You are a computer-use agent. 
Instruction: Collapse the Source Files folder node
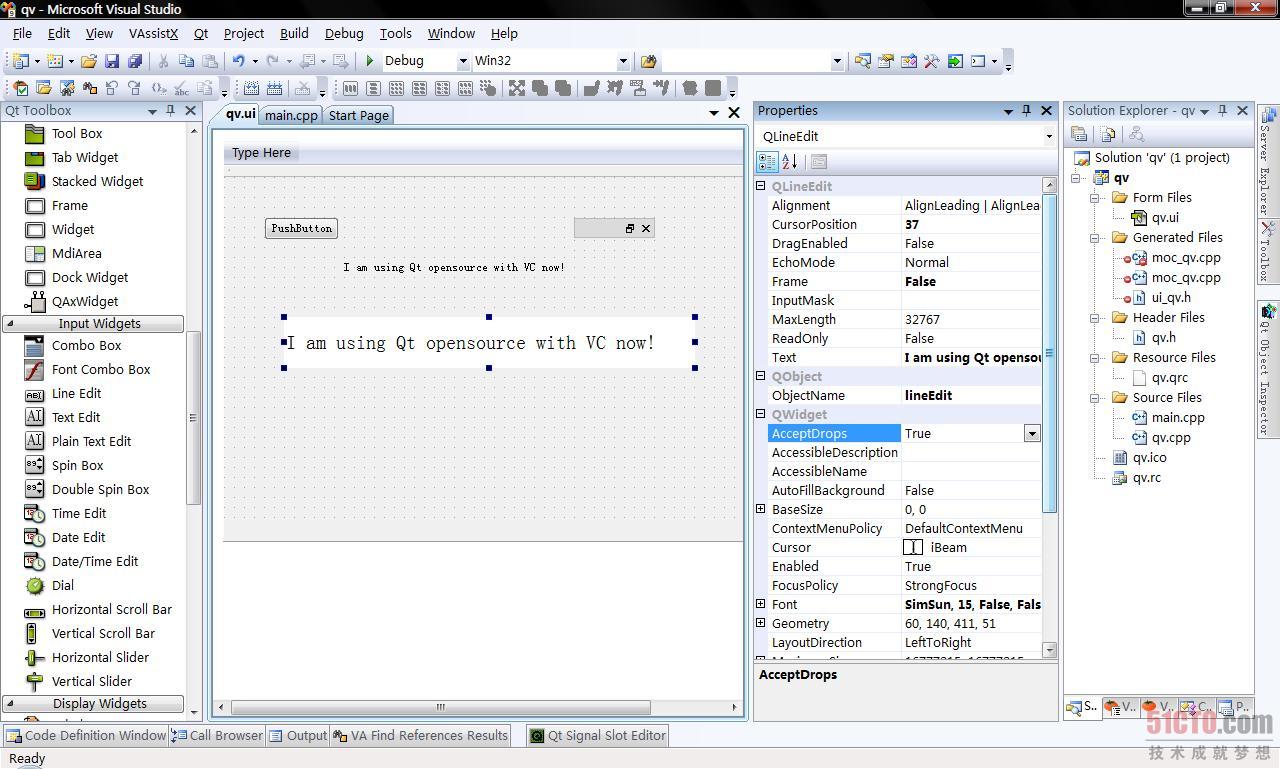(x=1095, y=398)
